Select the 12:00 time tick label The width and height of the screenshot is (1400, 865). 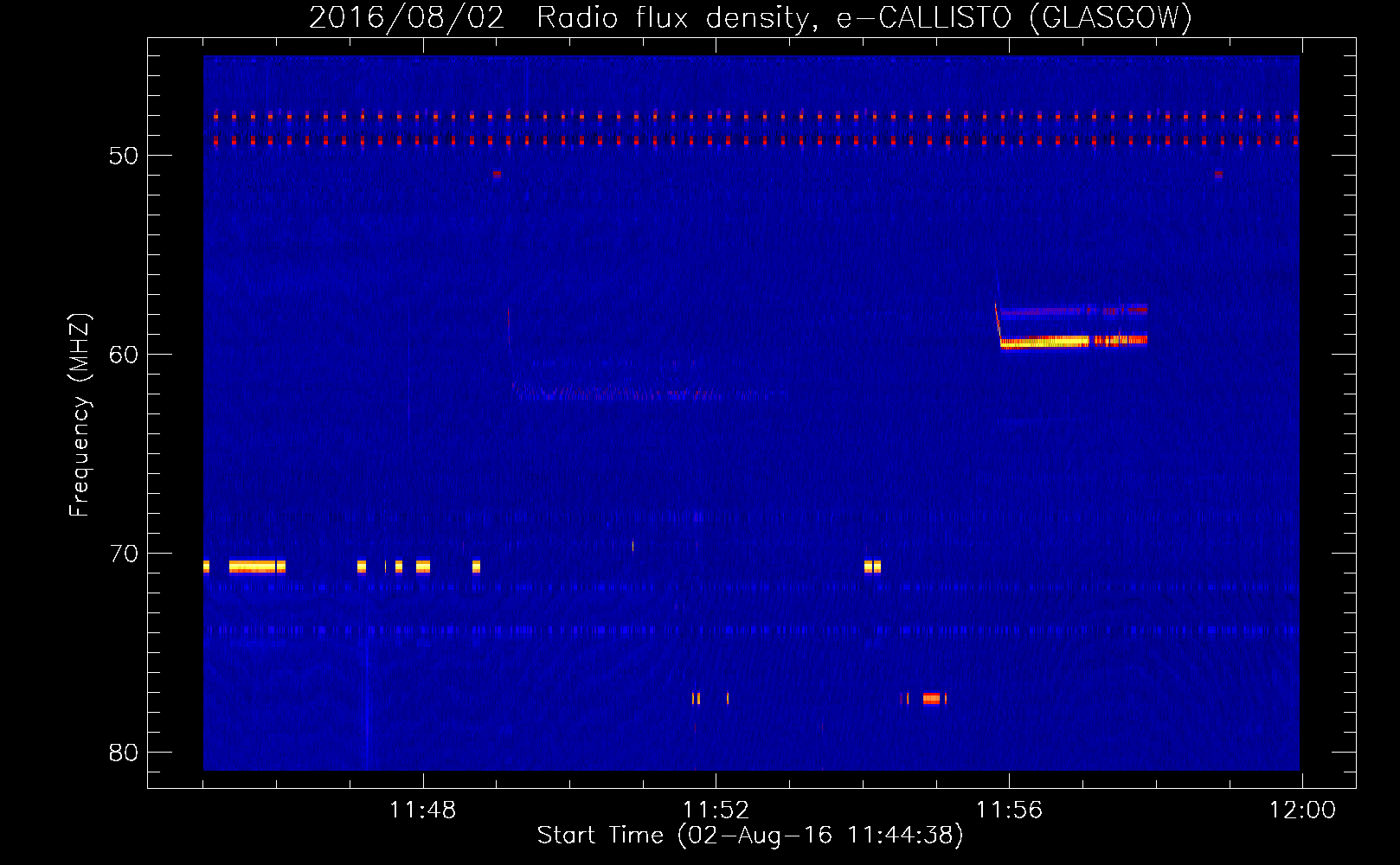coord(1302,811)
